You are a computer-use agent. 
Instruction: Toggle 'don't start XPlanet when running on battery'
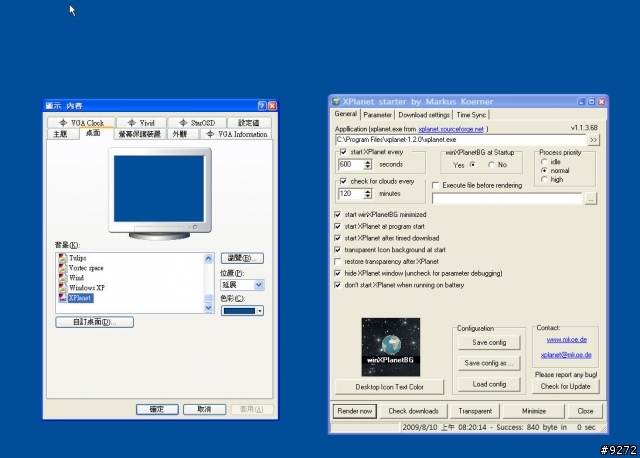[338, 285]
